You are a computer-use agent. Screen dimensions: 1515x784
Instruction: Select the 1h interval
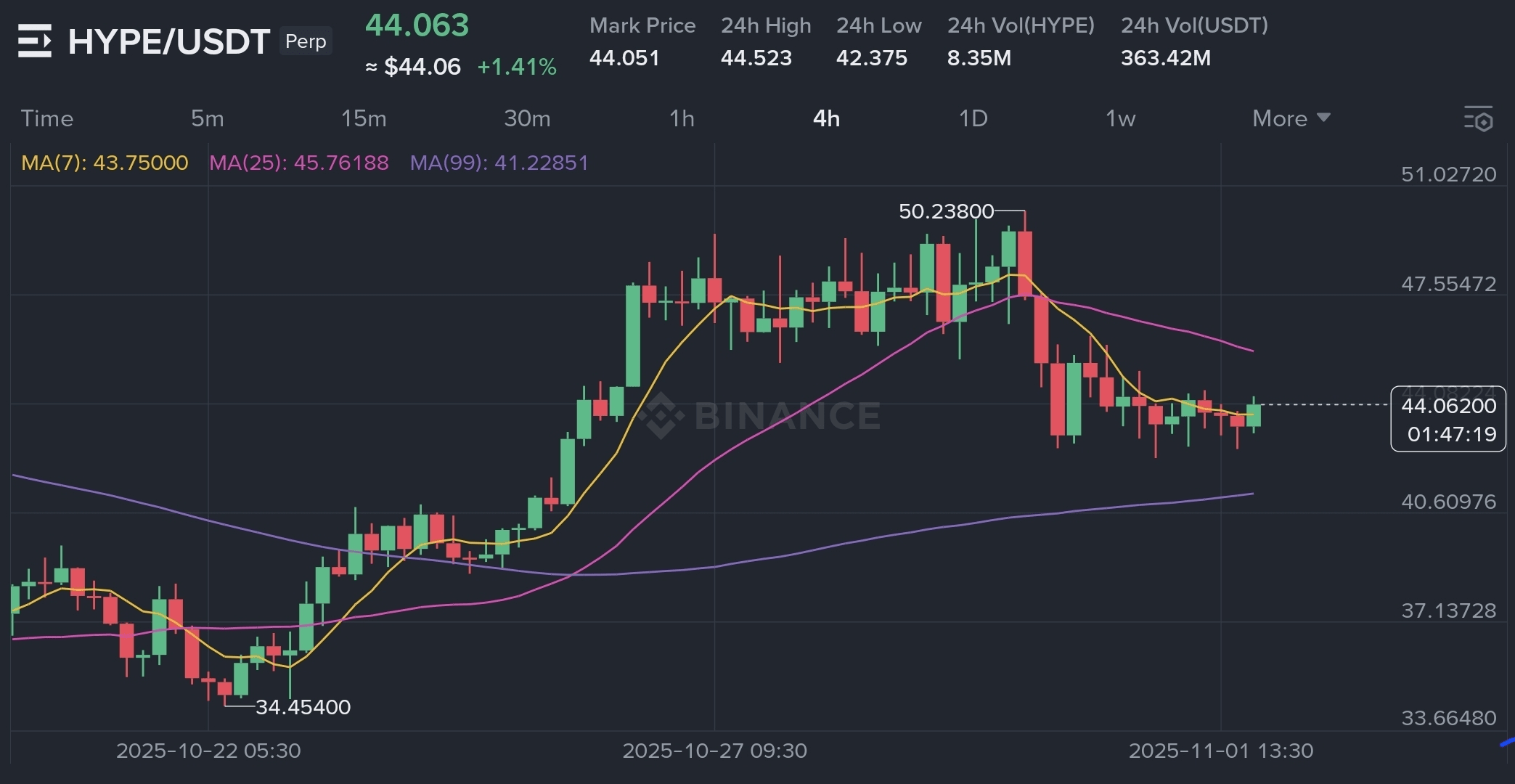pos(682,118)
